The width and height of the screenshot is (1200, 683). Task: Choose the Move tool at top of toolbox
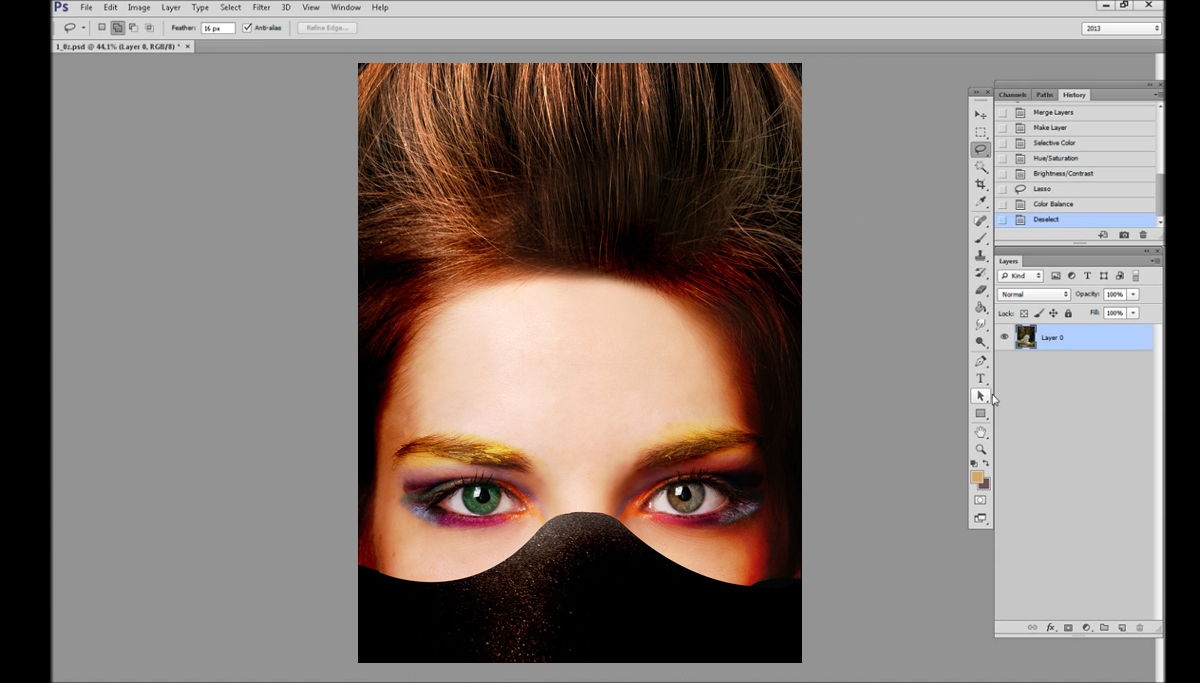980,115
